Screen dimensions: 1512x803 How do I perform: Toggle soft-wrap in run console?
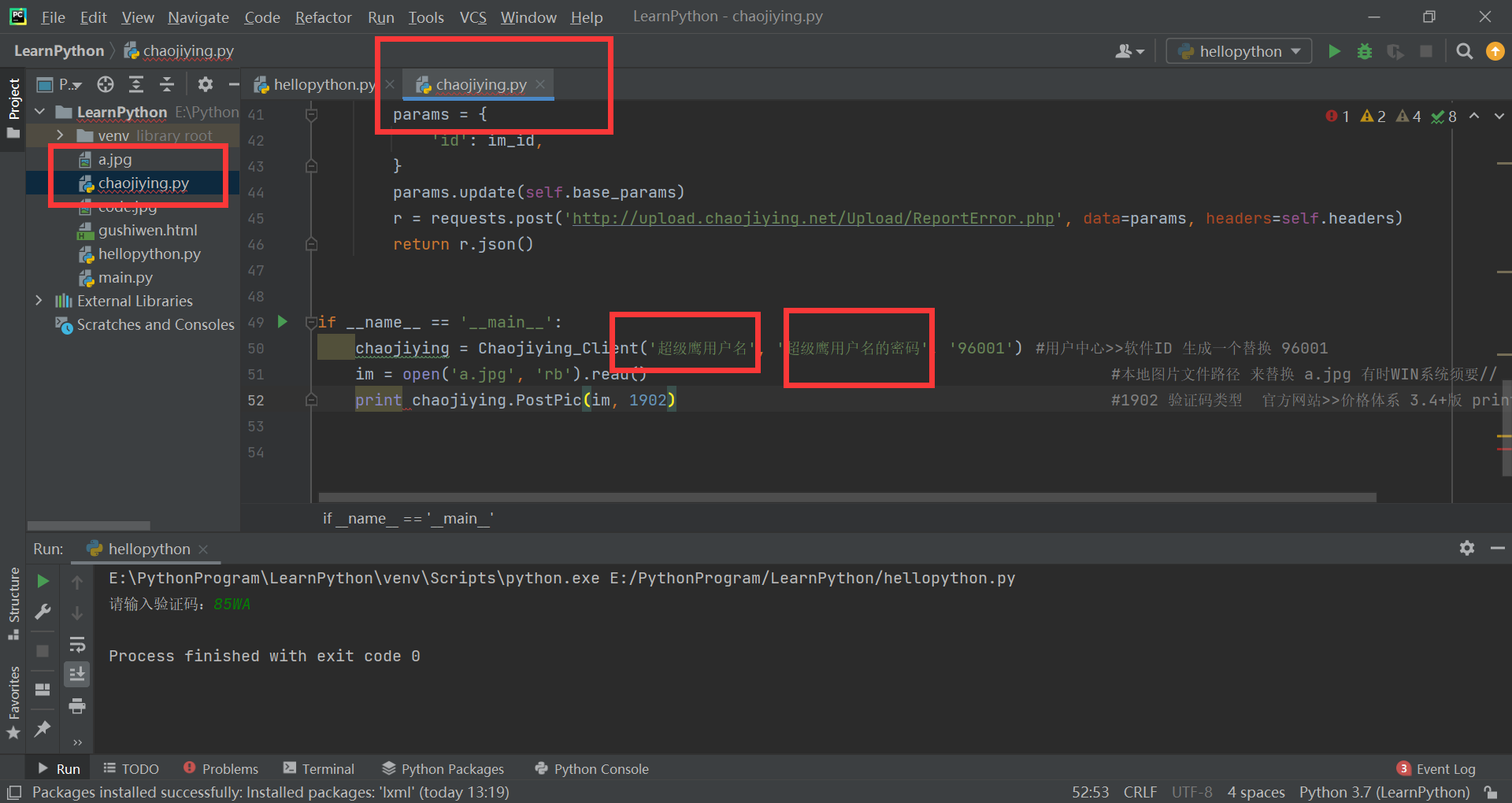click(77, 645)
